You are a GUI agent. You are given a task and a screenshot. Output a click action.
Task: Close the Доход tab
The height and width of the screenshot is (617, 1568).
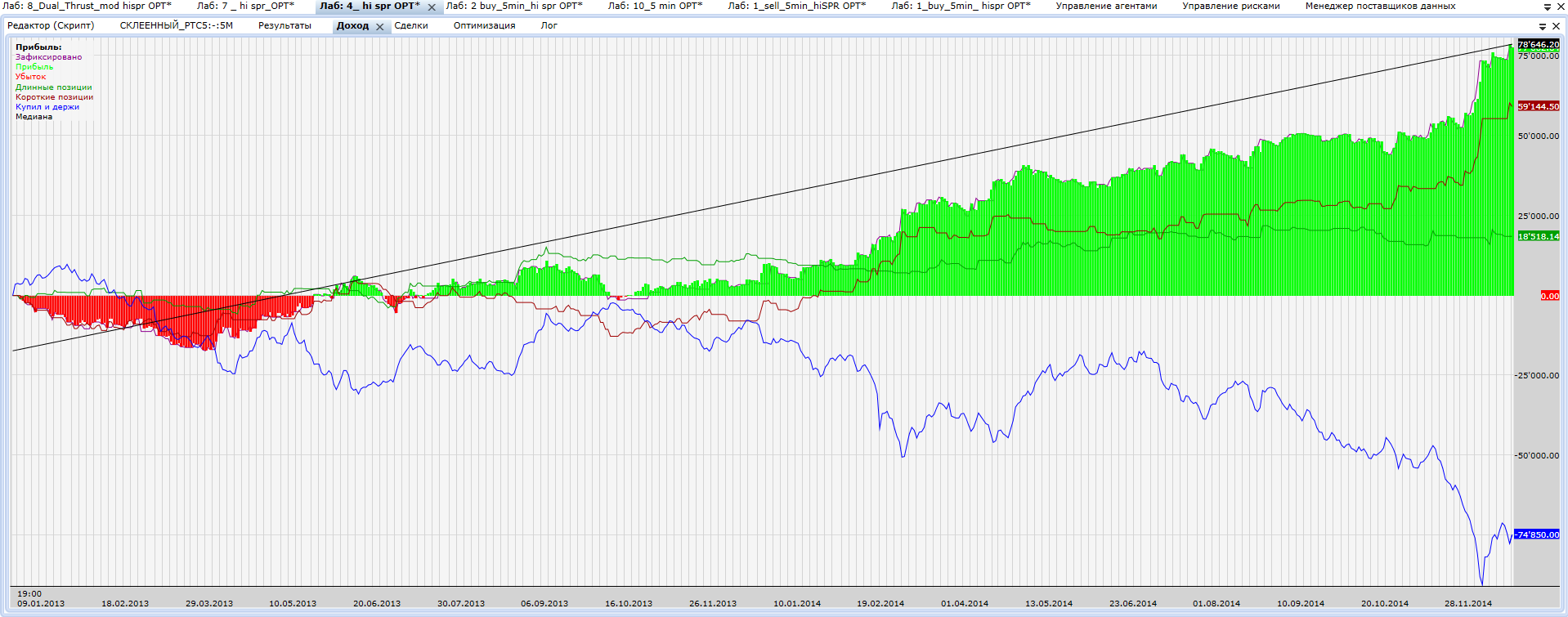point(379,26)
